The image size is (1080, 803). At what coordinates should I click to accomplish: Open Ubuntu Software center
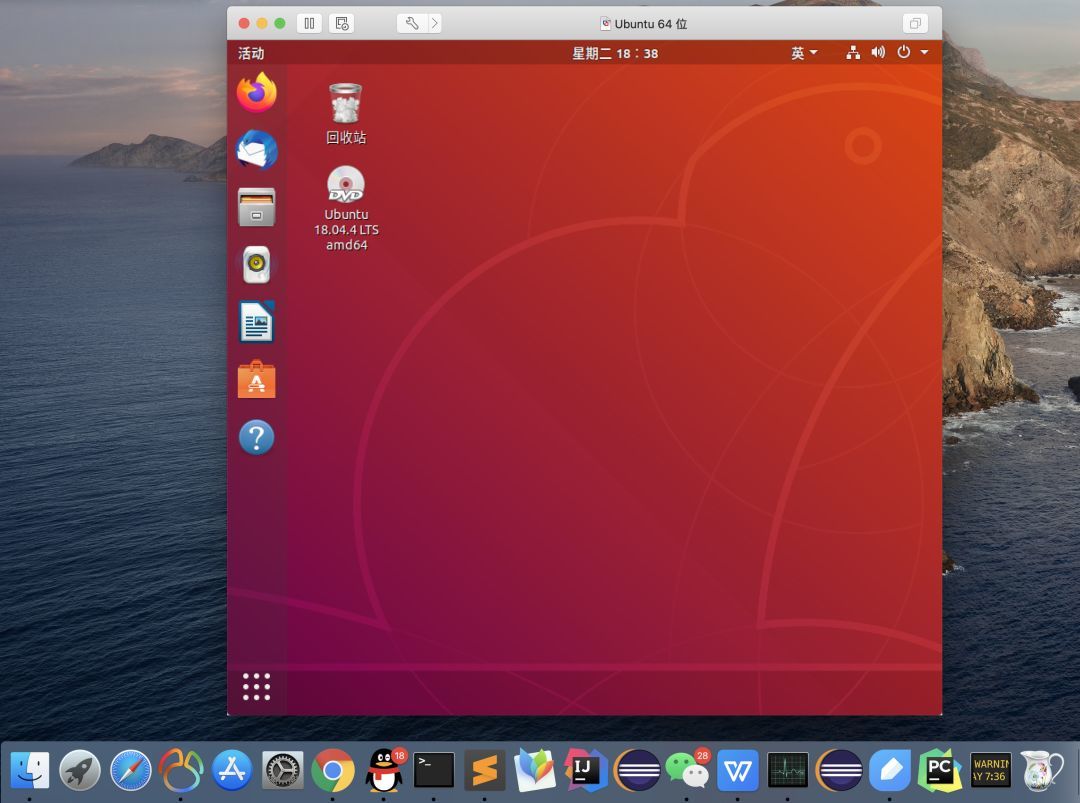click(x=256, y=380)
